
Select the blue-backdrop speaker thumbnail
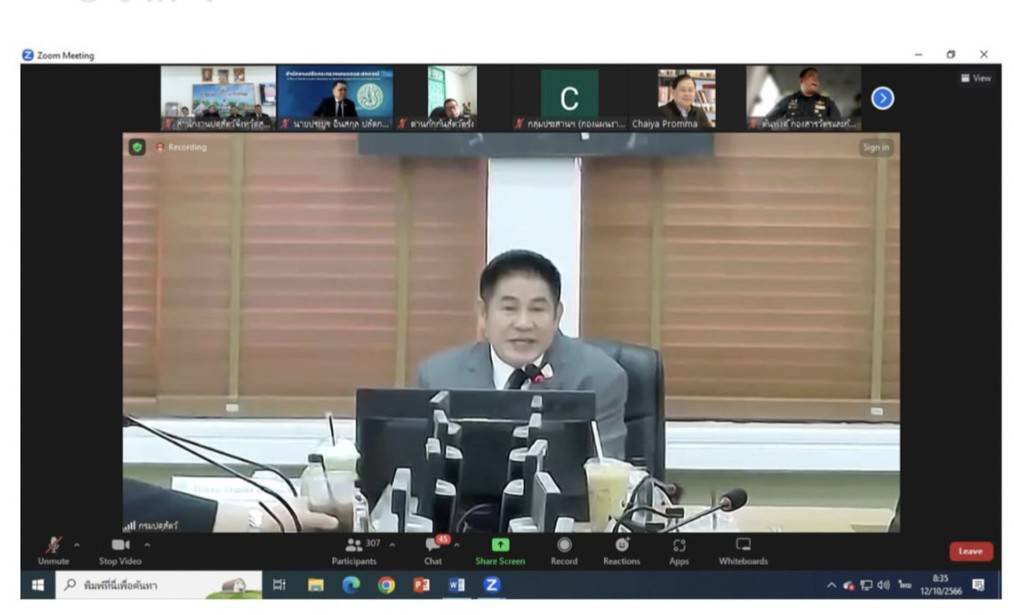335,98
